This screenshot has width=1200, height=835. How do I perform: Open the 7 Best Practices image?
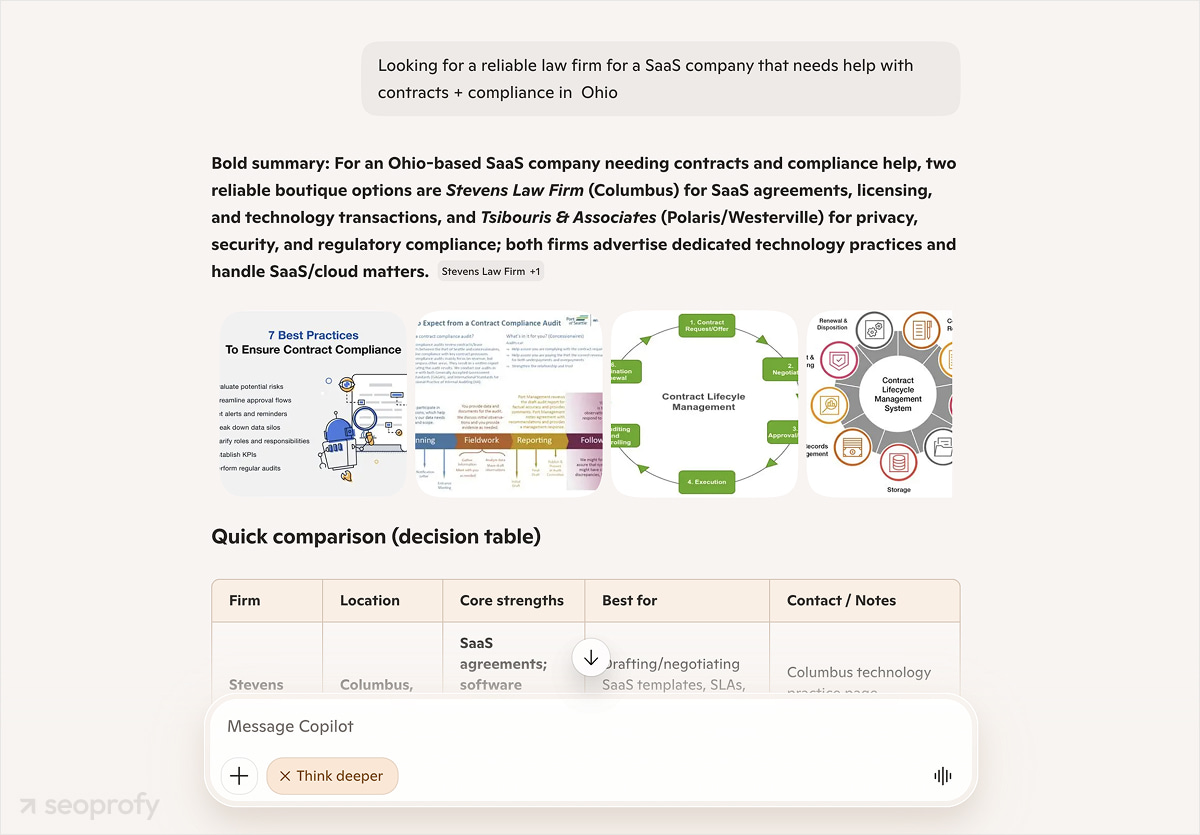coord(313,403)
